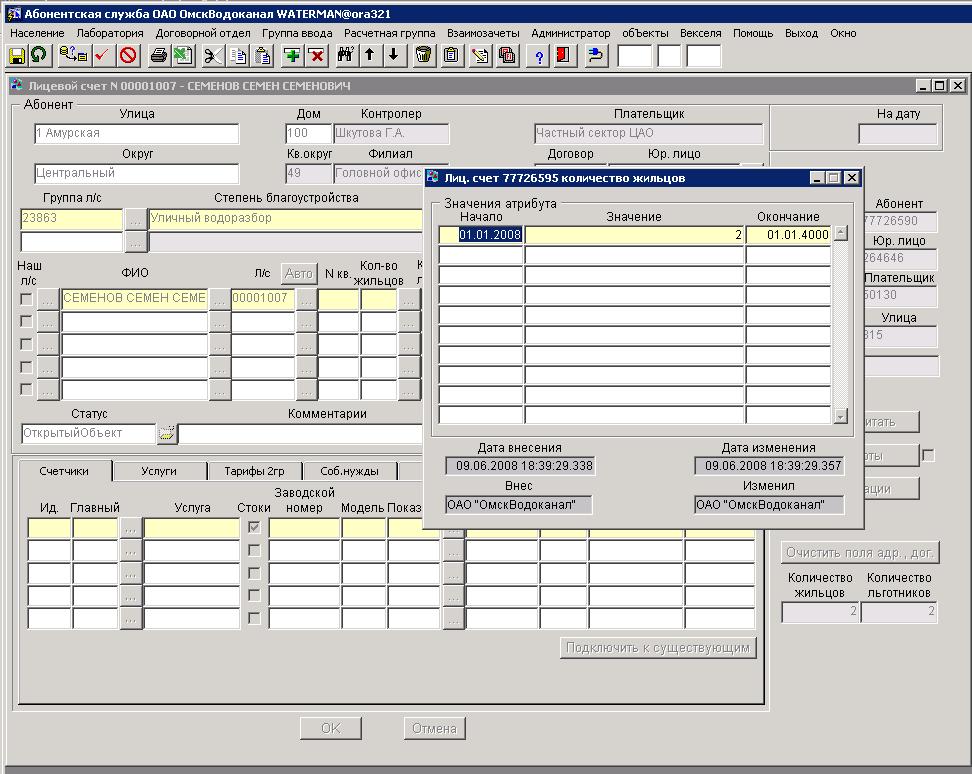
Task: Toggle the Стоки checkbox in first meter row
Action: 254,527
